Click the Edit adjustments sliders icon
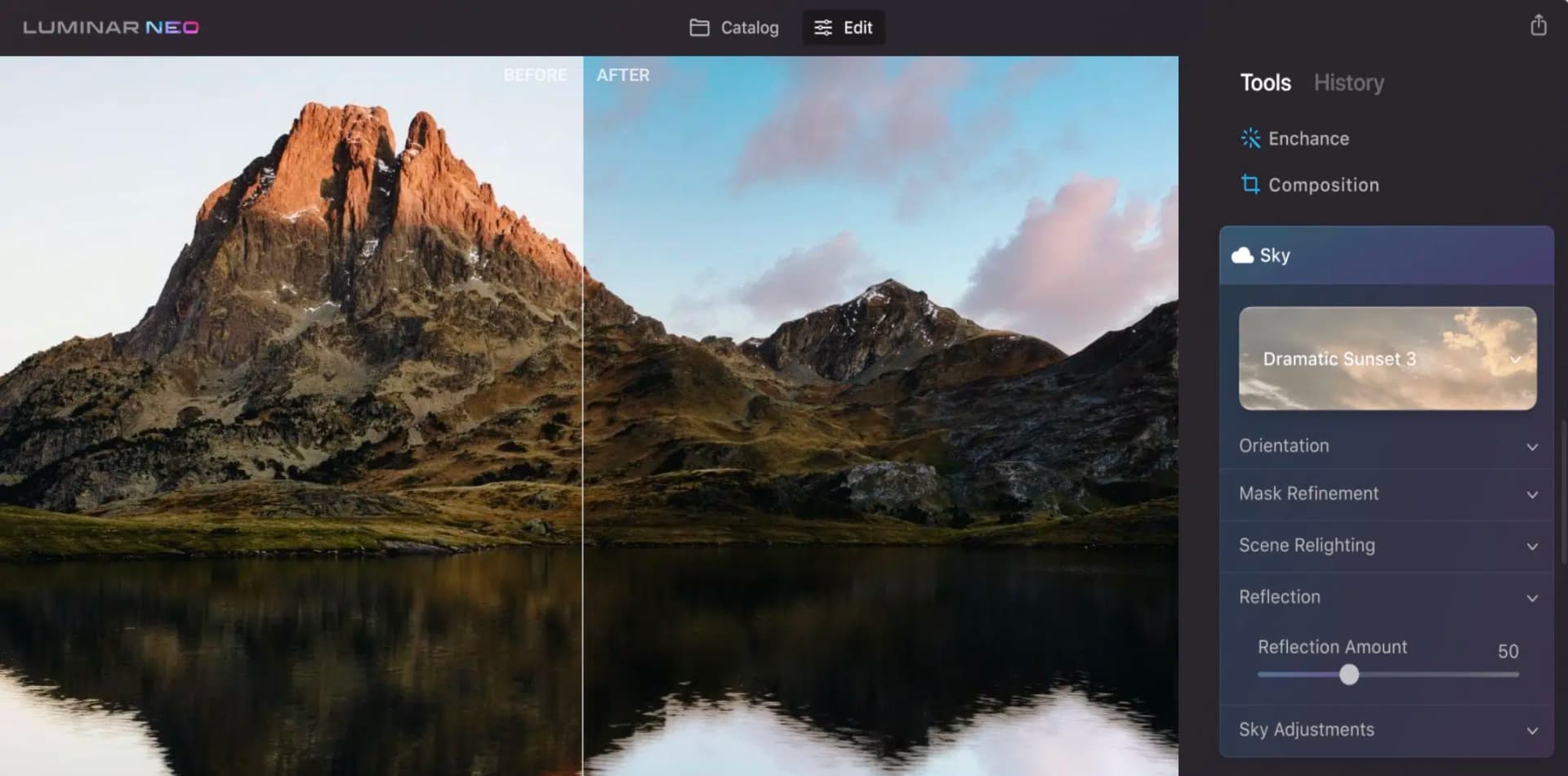 822,27
